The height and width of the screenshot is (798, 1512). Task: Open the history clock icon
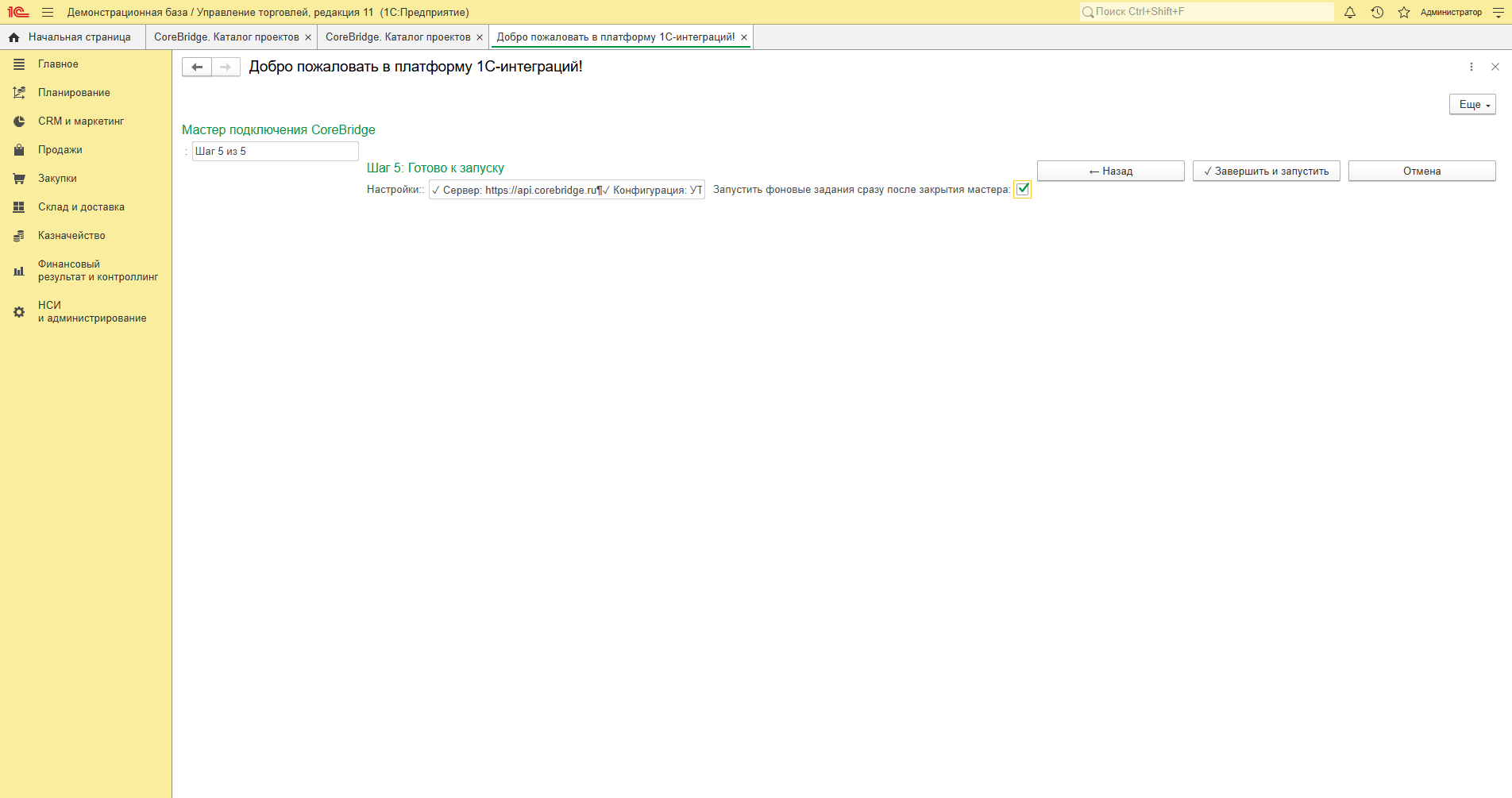point(1377,12)
